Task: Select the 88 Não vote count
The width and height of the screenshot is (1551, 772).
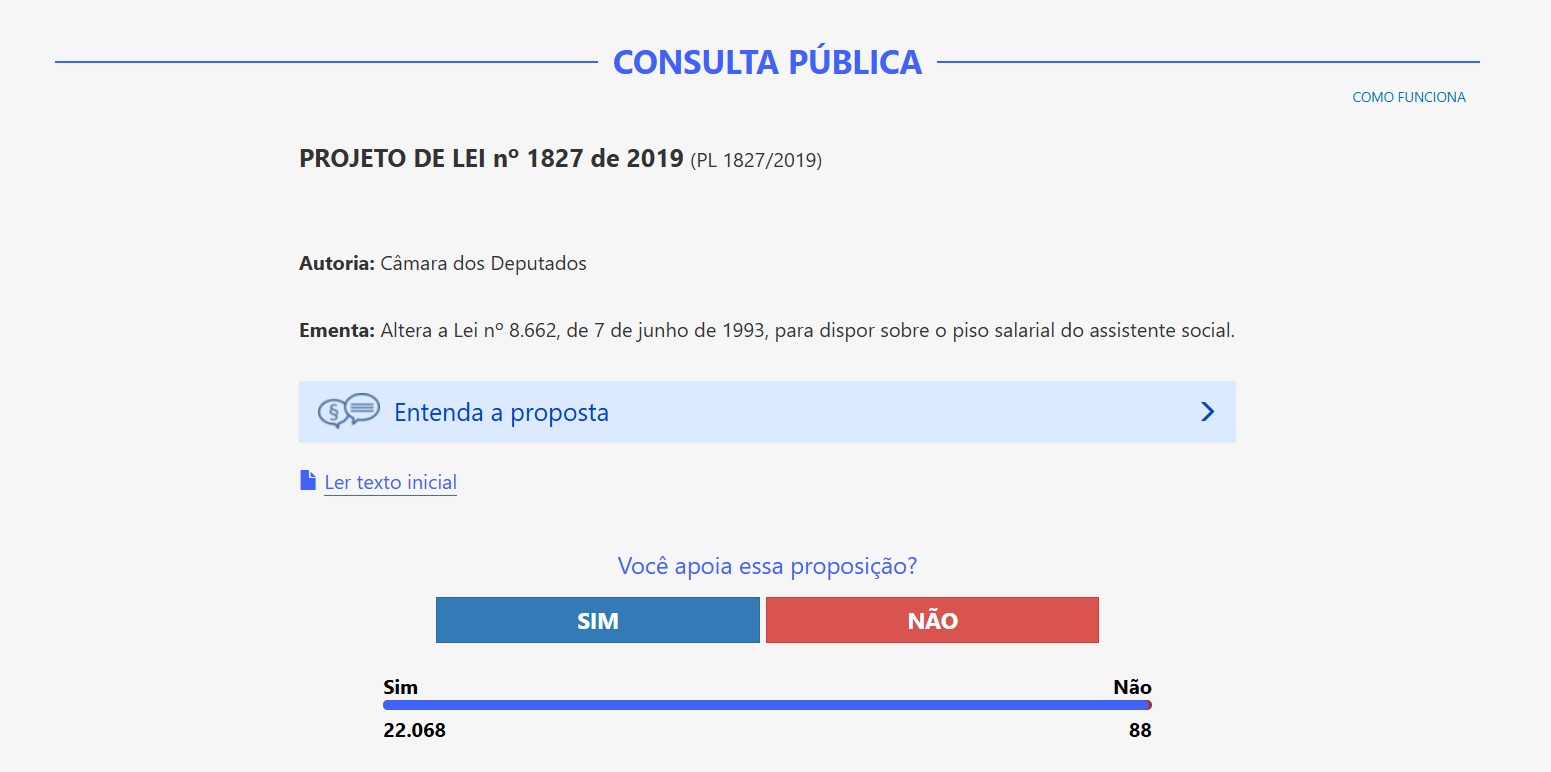Action: pos(1140,730)
